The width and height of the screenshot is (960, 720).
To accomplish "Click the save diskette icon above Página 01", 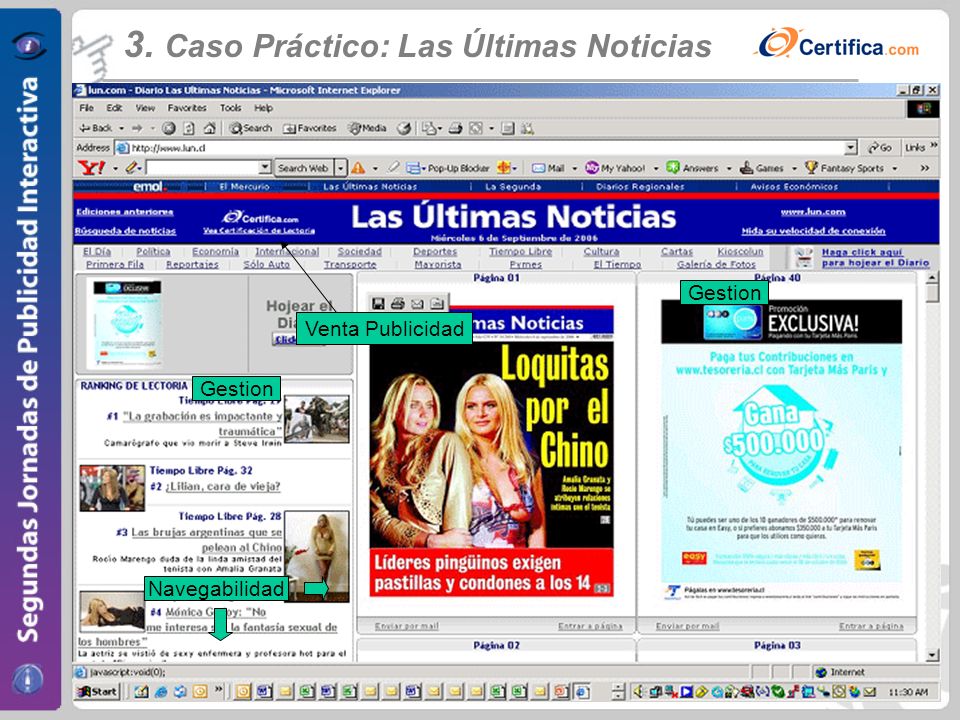I will (378, 303).
